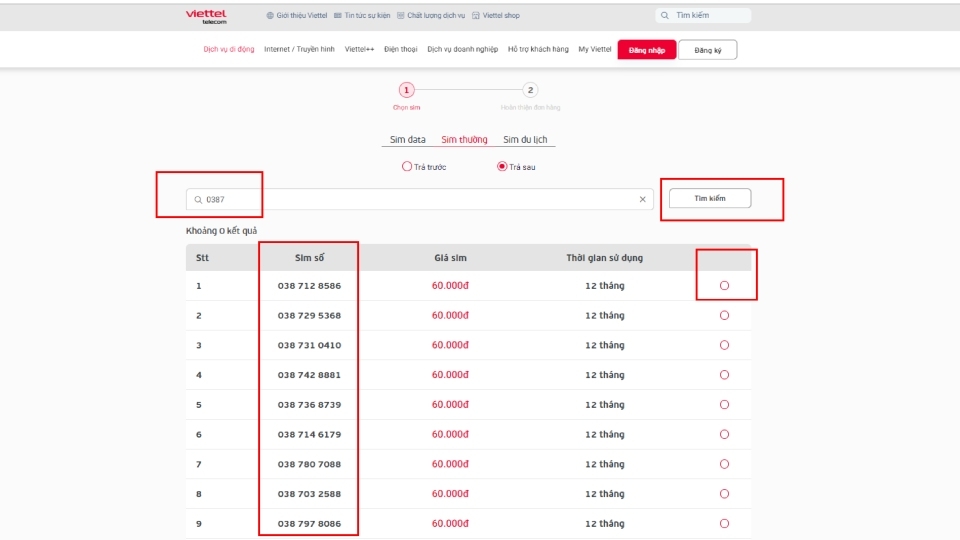Viewport: 960px width, 540px height.
Task: Click sim number 038 797 8086
Action: pos(309,523)
